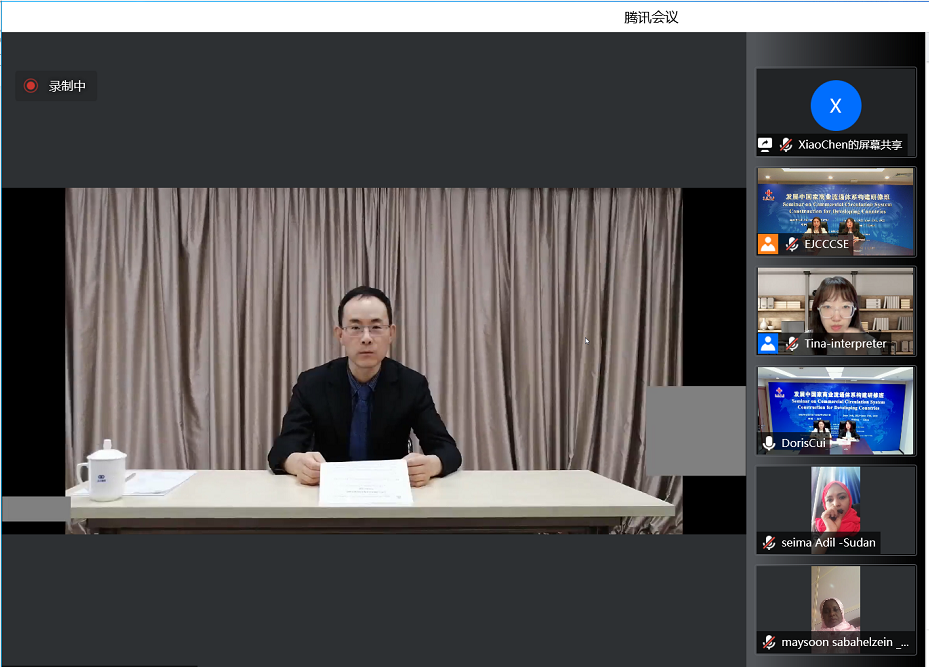Click seima Adil -Sudan's muted mic icon
Screen dimensions: 929x667
tap(769, 543)
